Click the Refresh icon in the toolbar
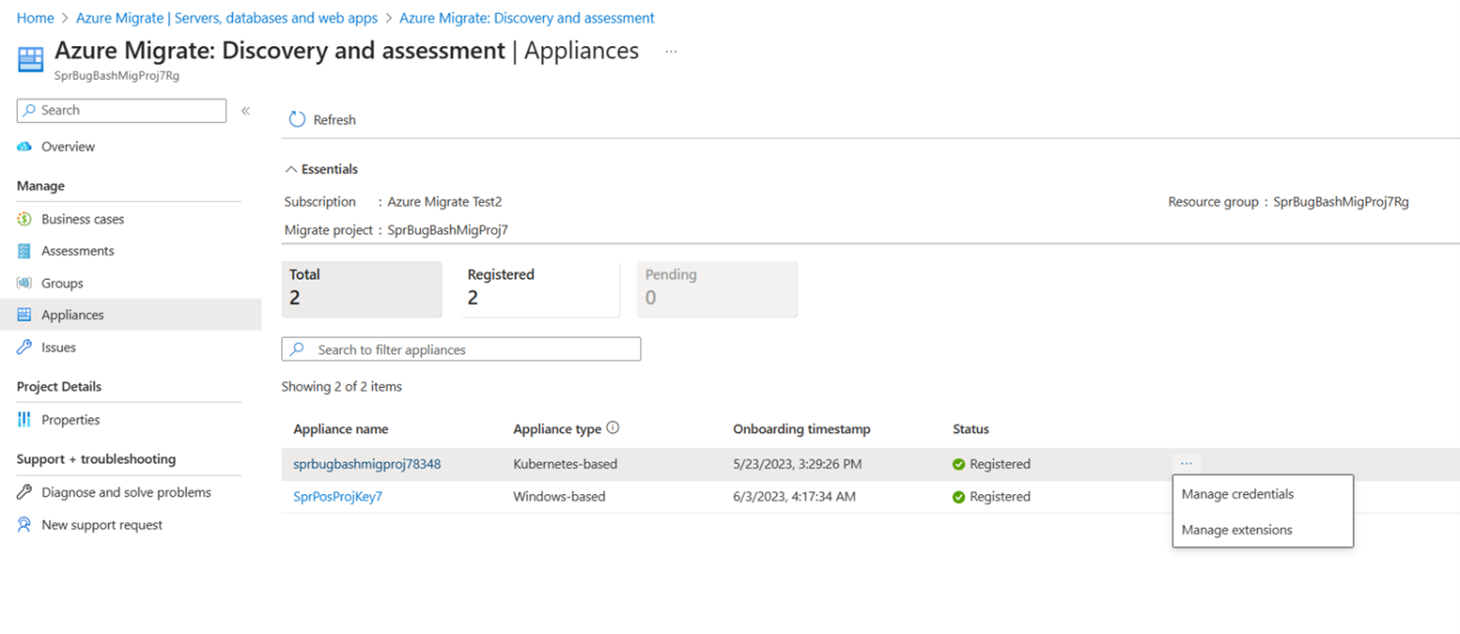This screenshot has height=634, width=1460. 297,120
